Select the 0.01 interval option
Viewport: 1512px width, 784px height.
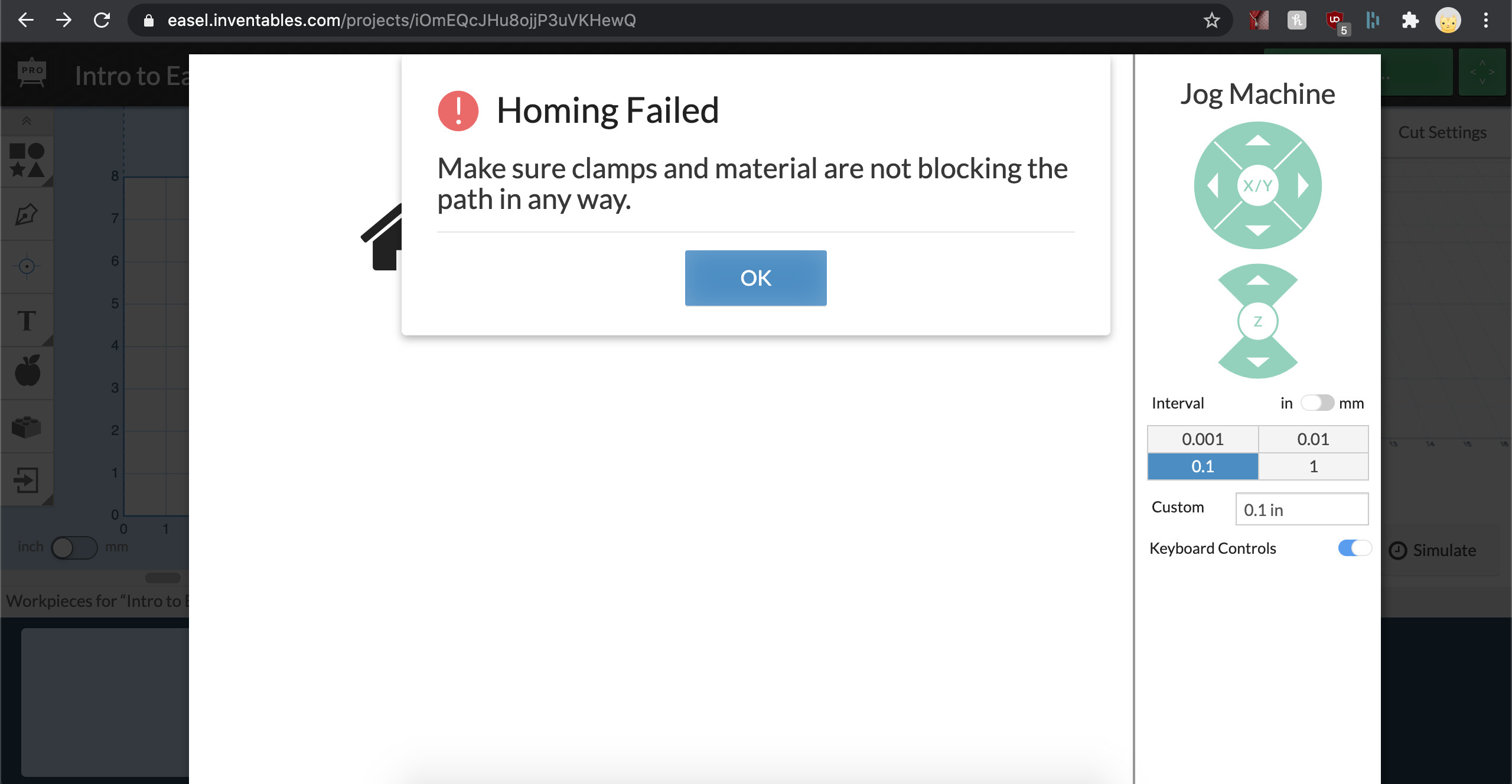(1313, 439)
